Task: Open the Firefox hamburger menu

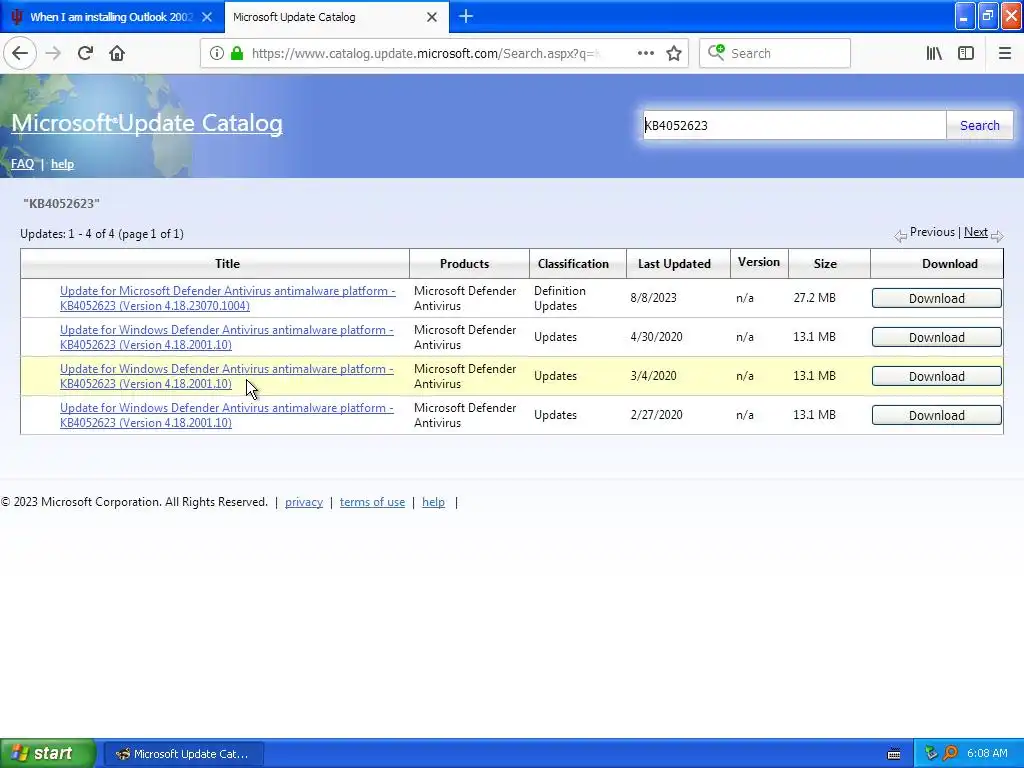Action: coord(1004,53)
